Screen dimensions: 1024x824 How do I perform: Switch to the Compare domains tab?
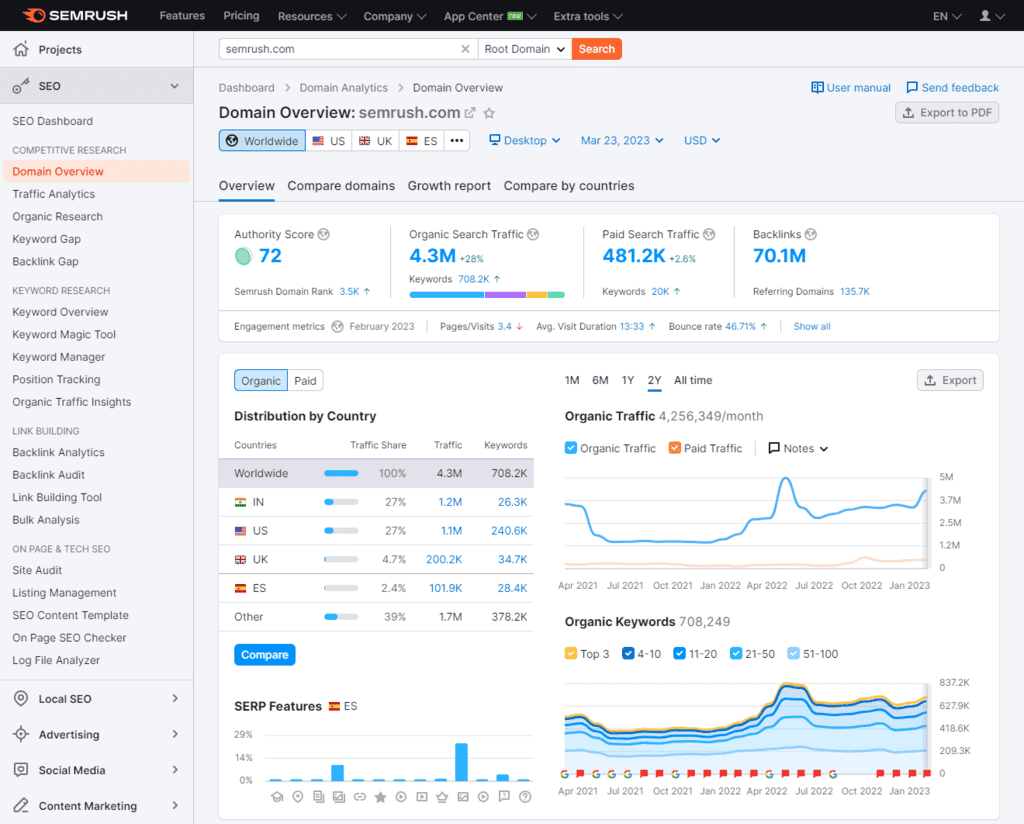pos(341,186)
